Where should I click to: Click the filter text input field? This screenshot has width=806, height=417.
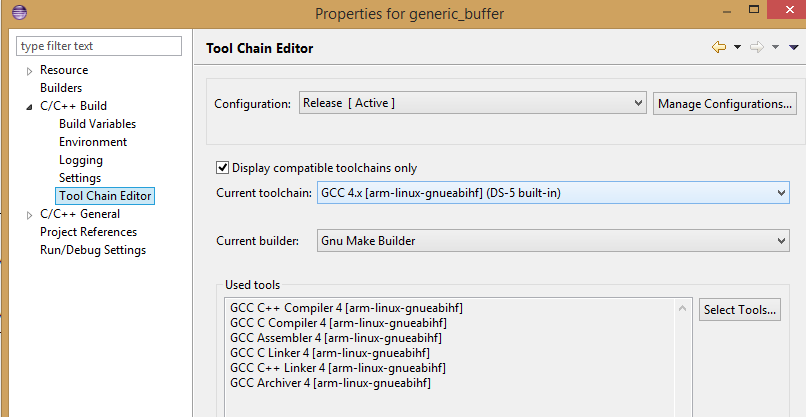click(x=100, y=46)
